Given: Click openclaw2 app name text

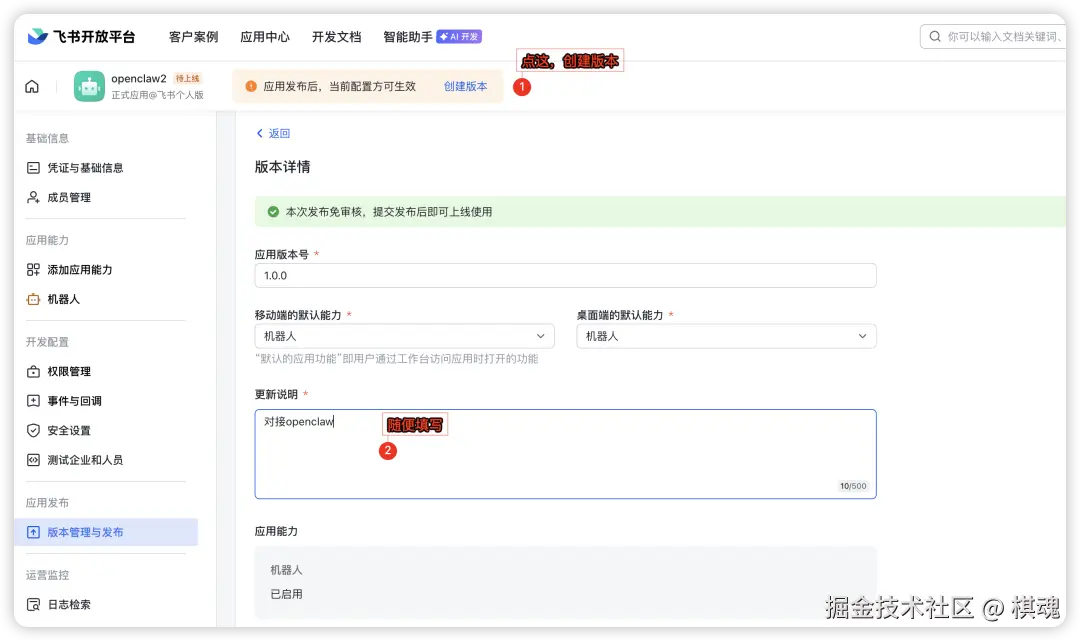Looking at the screenshot, I should tap(139, 78).
